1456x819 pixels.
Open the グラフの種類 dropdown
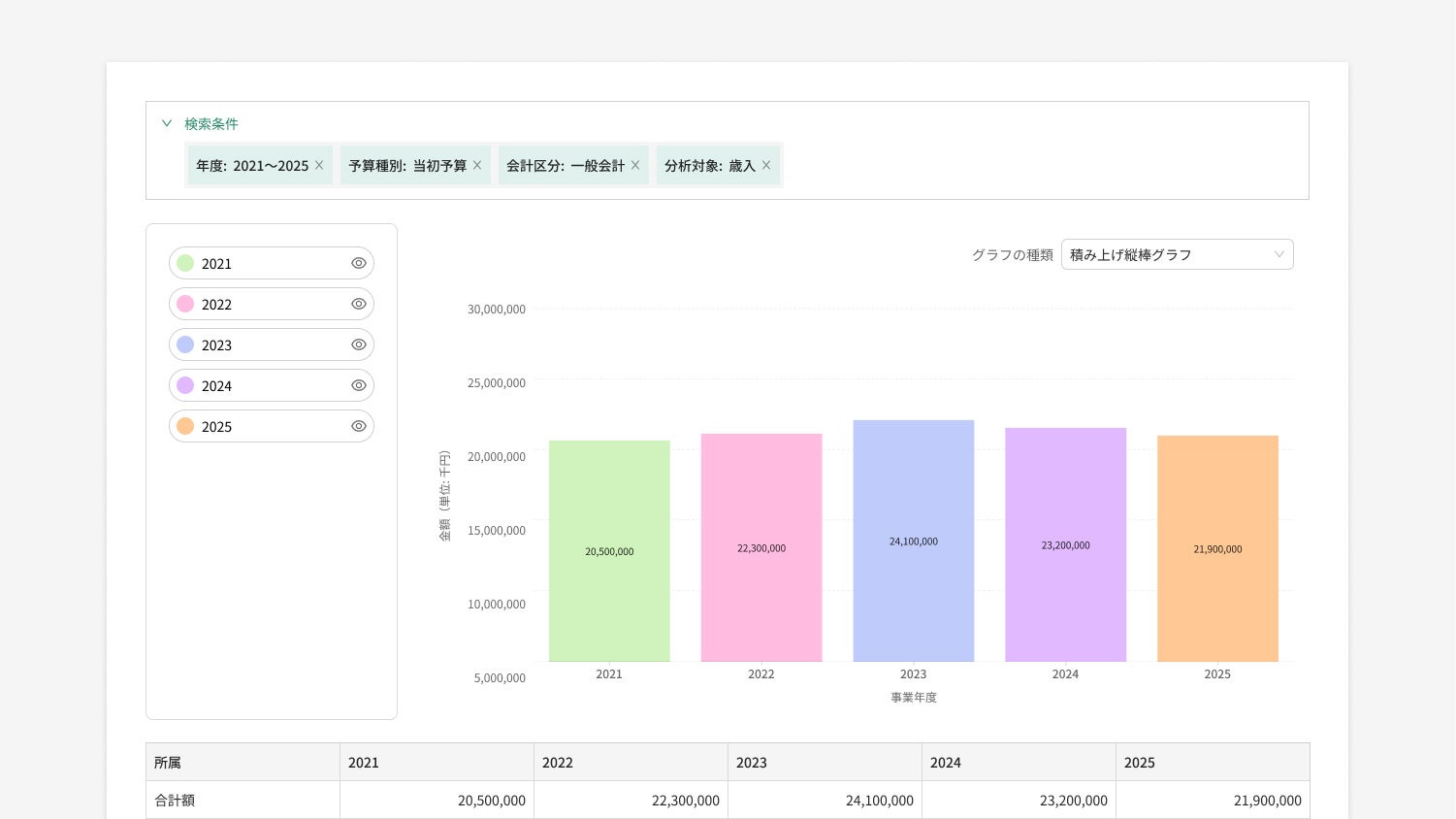point(1176,254)
